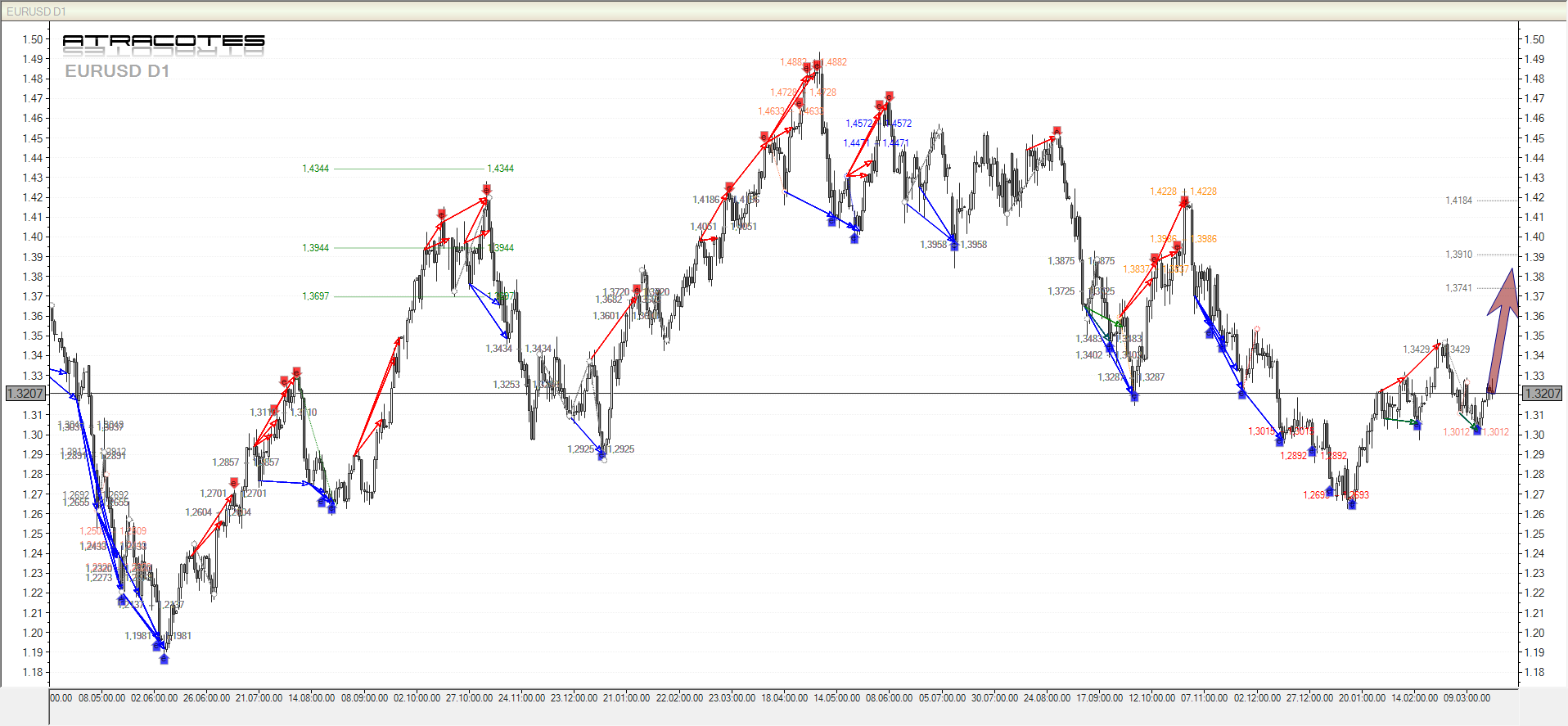Click the 05.07:00.00 date on time axis
Image resolution: width=1568 pixels, height=726 pixels.
point(943,698)
